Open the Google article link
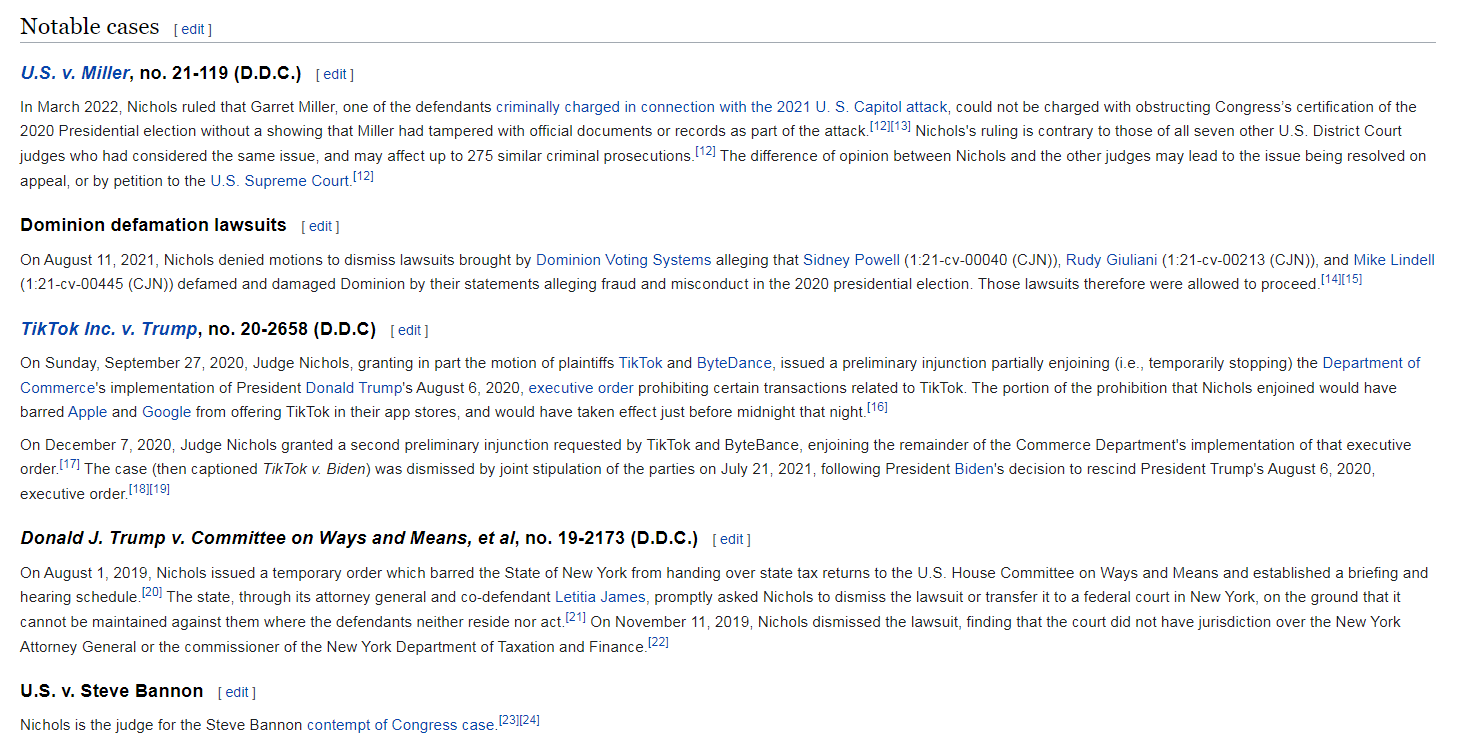Screen dimensions: 1458x739 (x=166, y=412)
